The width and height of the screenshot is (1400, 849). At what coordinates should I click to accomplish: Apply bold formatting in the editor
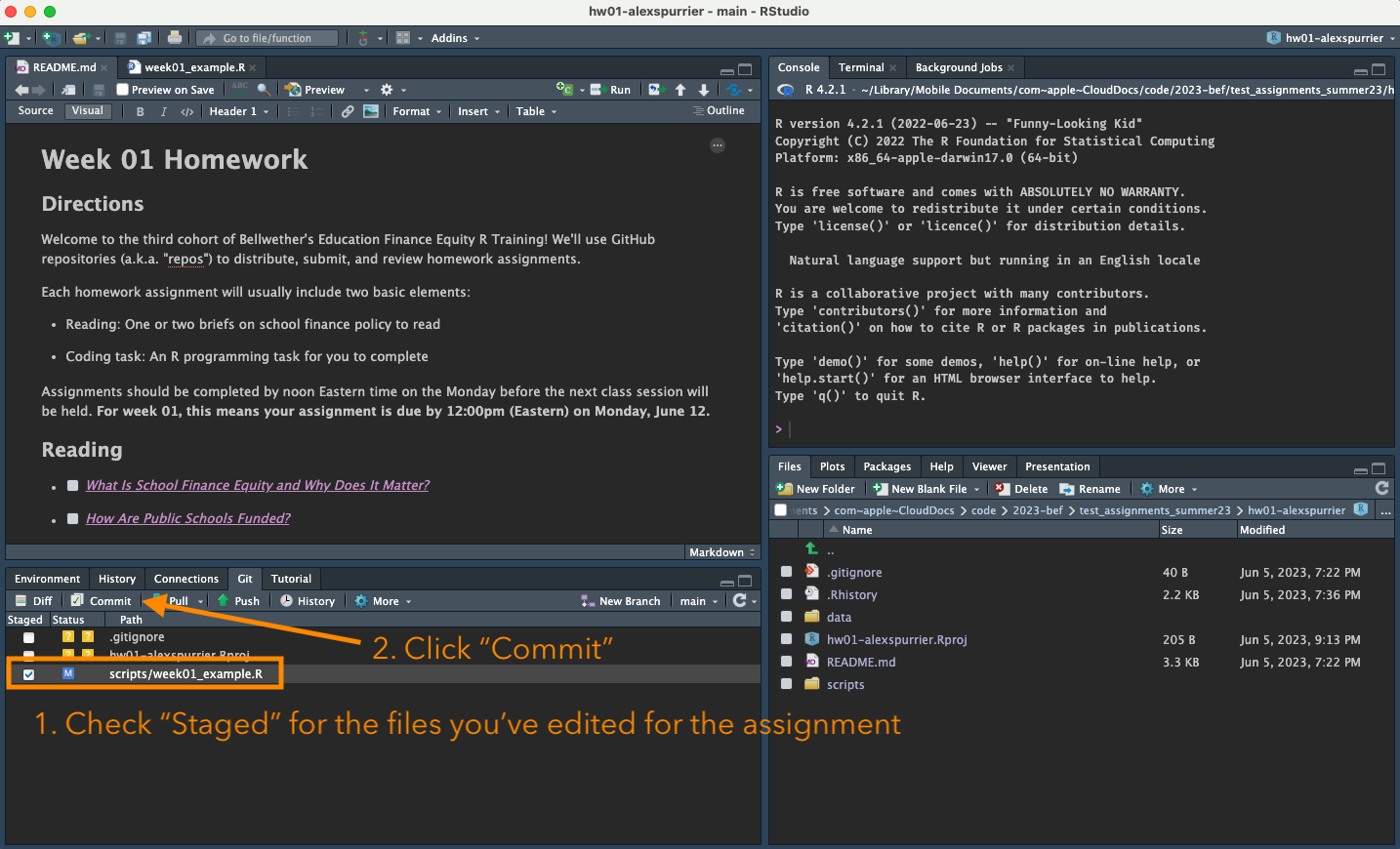point(141,111)
